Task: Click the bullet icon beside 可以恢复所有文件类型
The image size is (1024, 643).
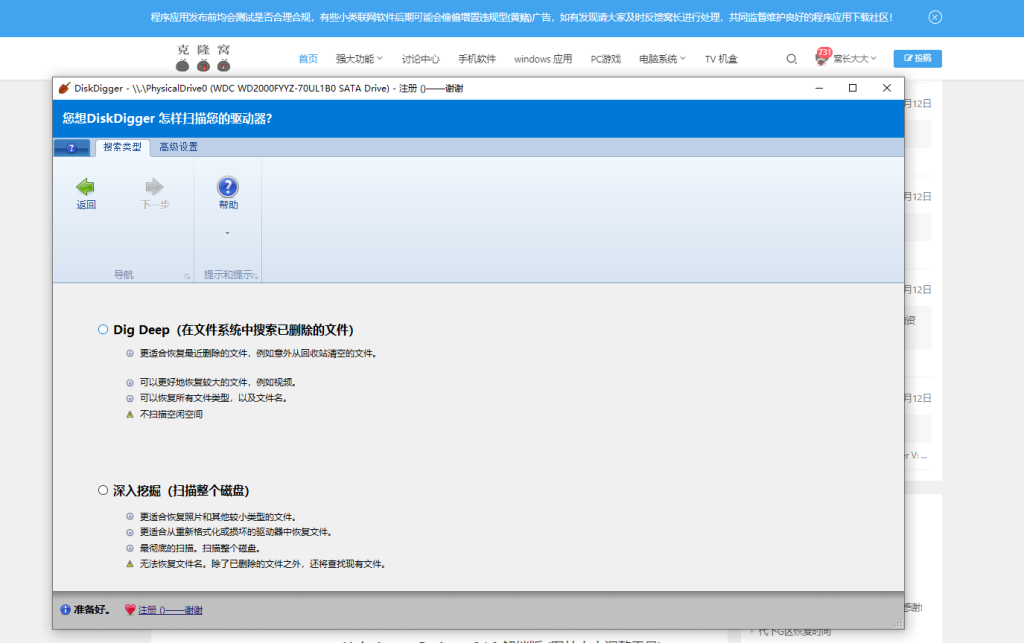Action: 130,398
